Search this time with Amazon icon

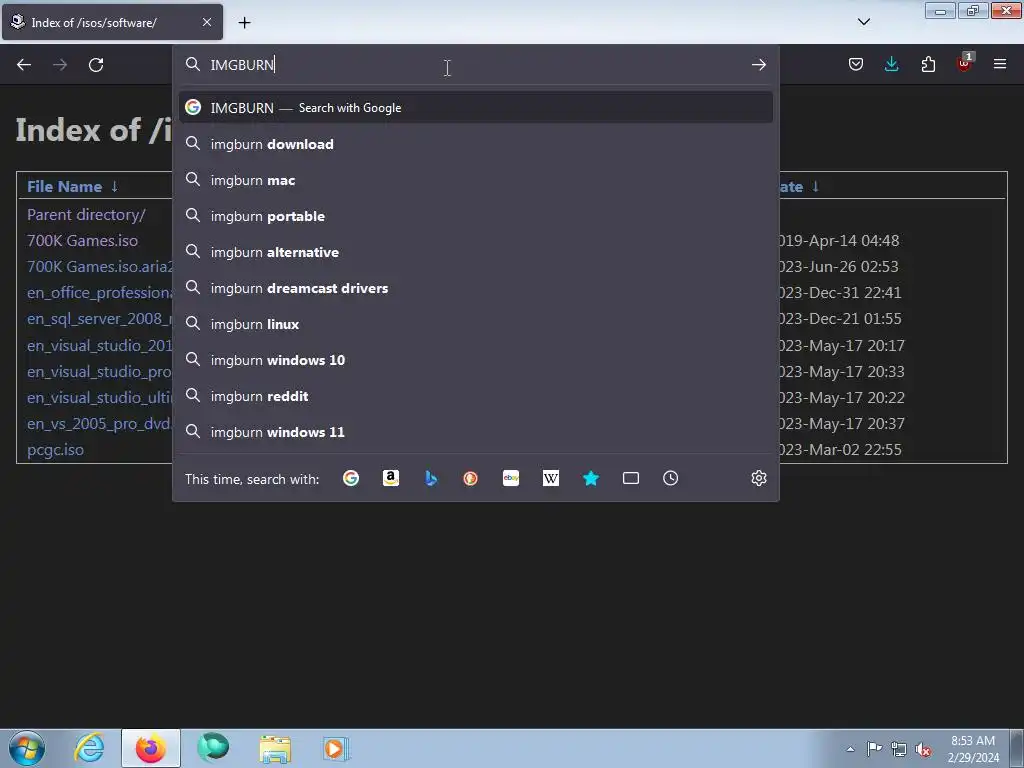tap(391, 479)
